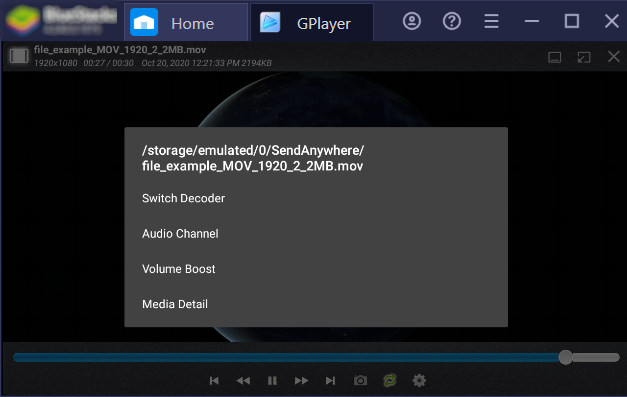Click the seek bar thumb
Viewport: 627px width, 397px height.
pos(565,357)
